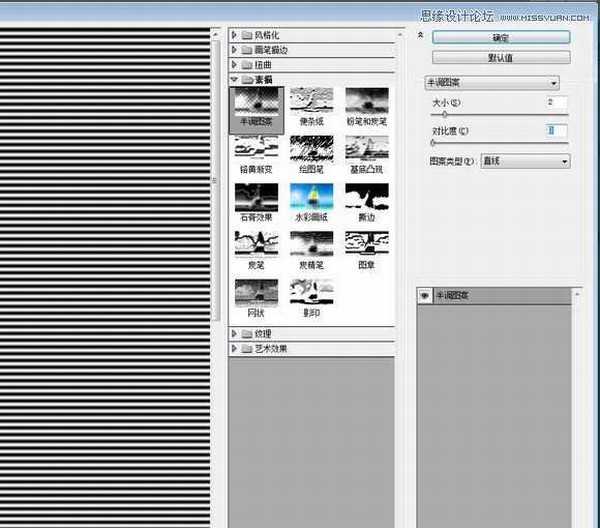Expand the 艺术效果 (Artistic) folder
600x528 pixels.
[235, 349]
